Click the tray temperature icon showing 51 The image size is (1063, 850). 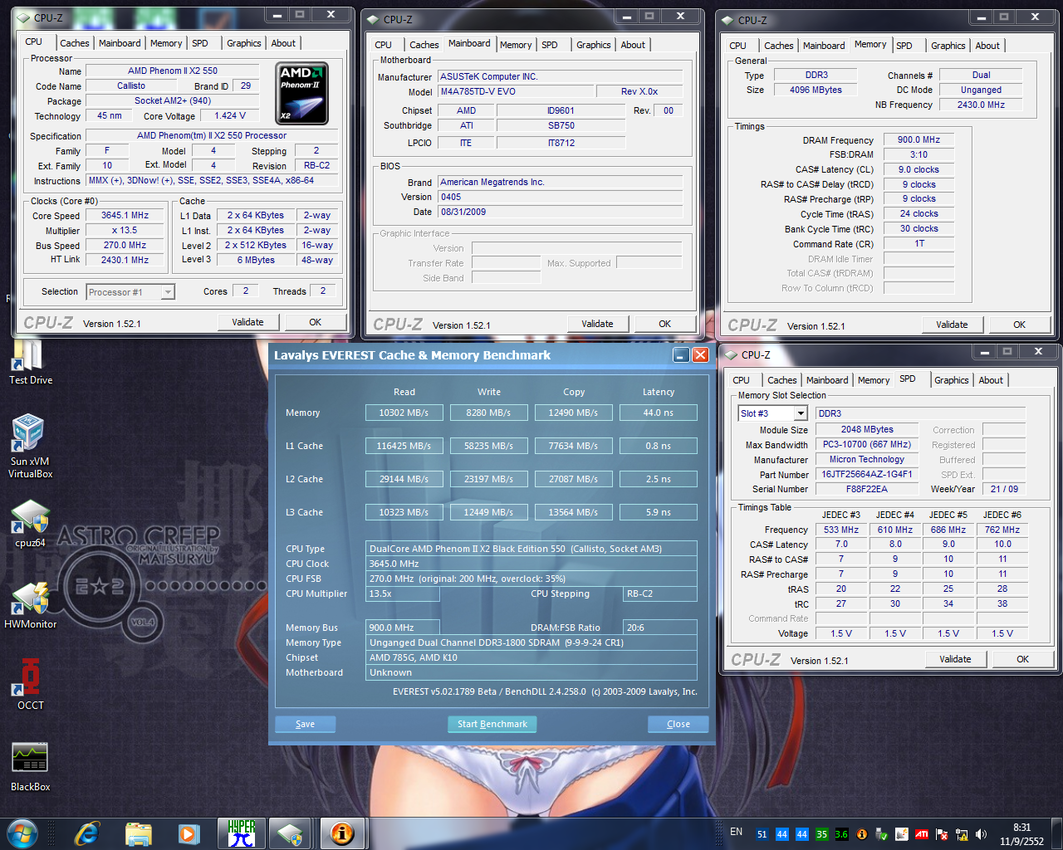click(x=762, y=834)
